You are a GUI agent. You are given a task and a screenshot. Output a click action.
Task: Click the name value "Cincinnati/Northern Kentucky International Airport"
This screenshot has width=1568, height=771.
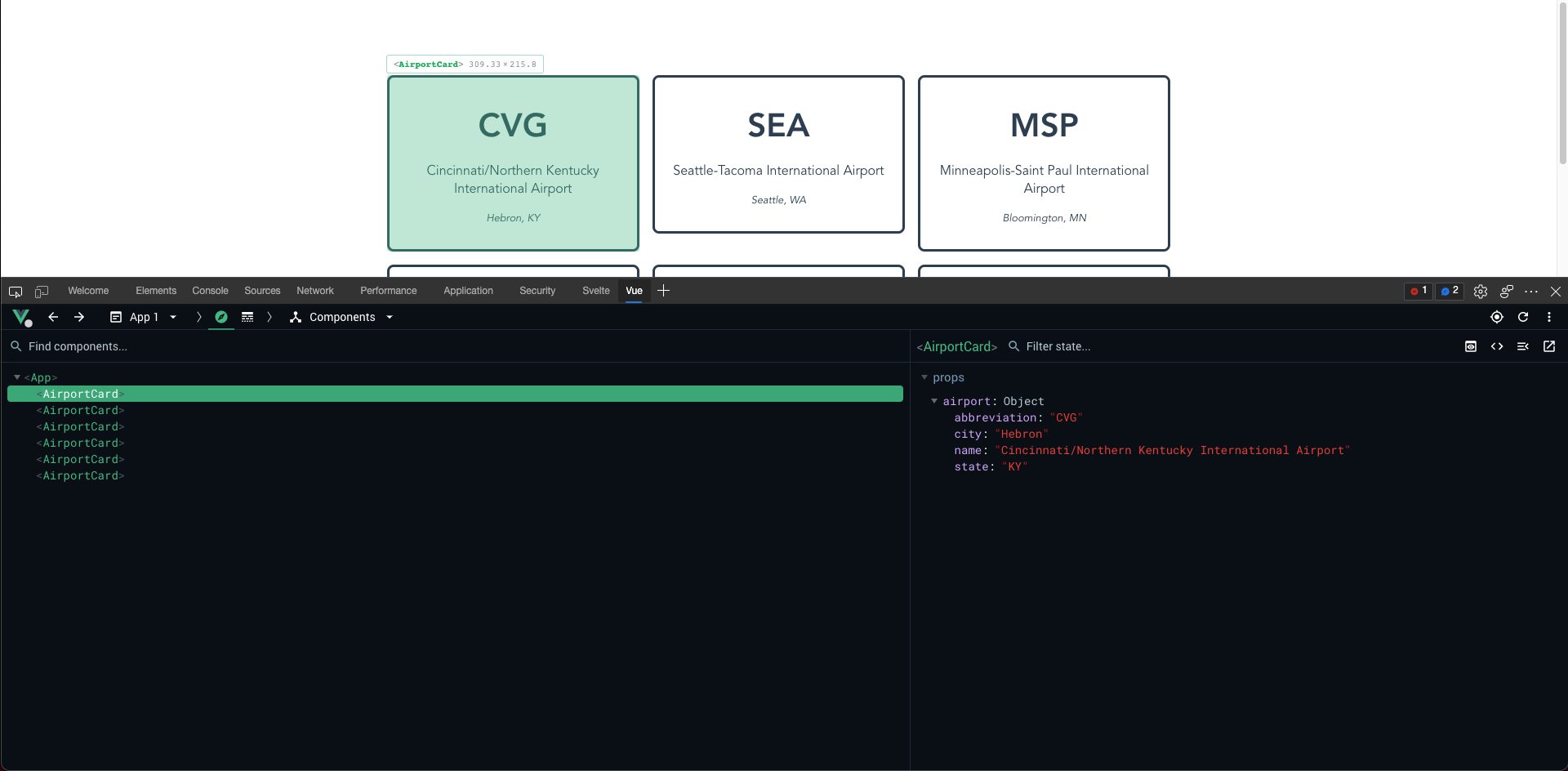[x=1172, y=450]
